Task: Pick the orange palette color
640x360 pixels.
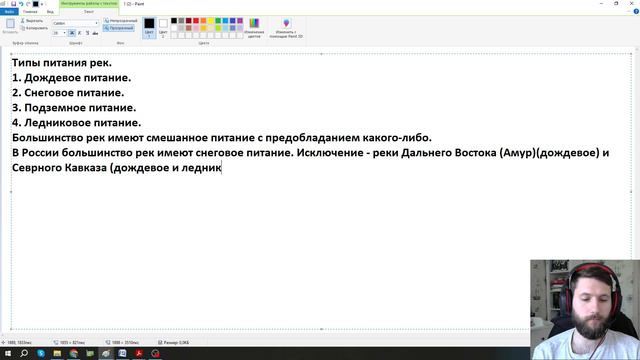Action: point(203,21)
